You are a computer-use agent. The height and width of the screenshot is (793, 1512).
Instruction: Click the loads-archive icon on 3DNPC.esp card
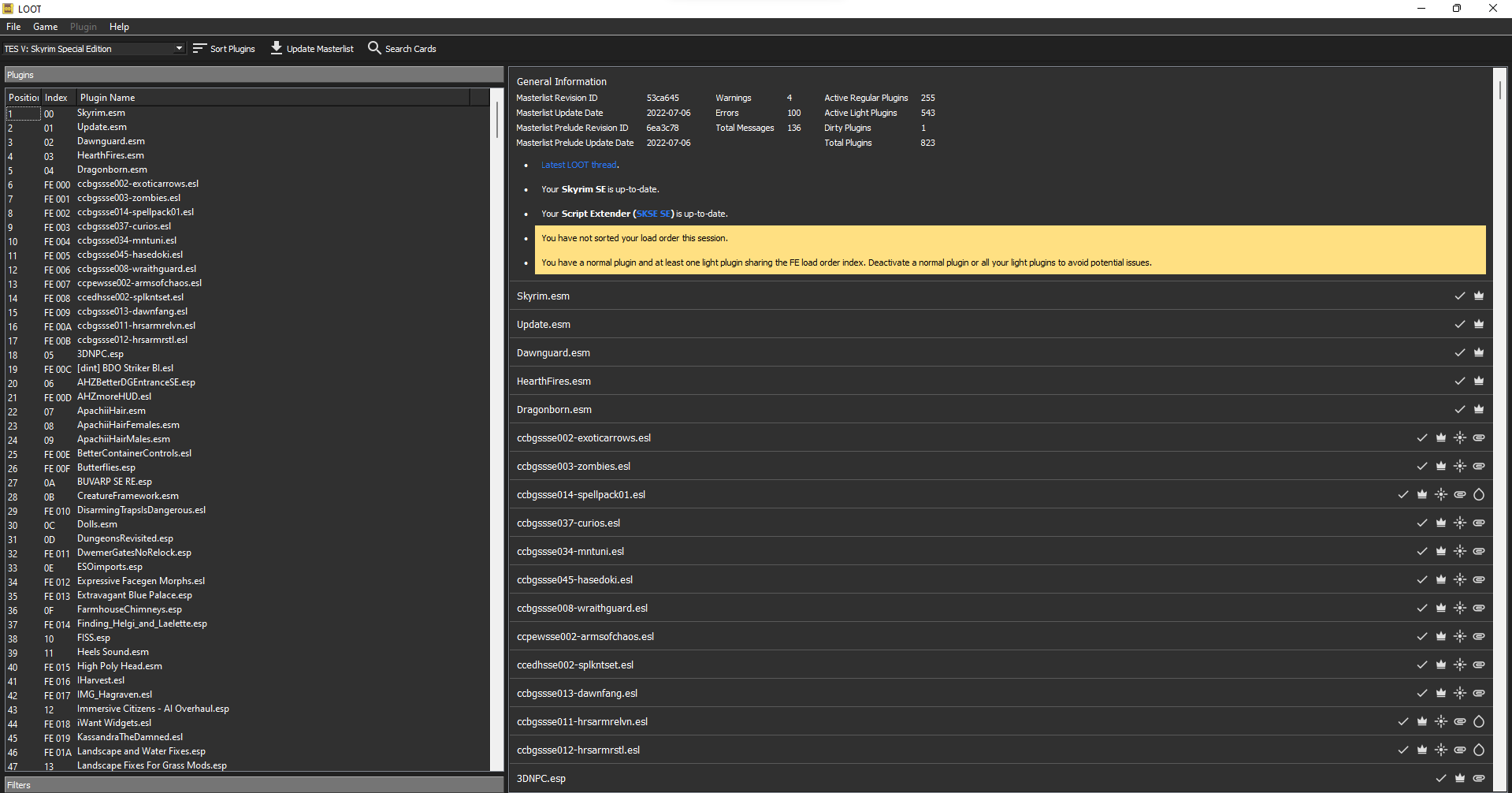click(1479, 778)
